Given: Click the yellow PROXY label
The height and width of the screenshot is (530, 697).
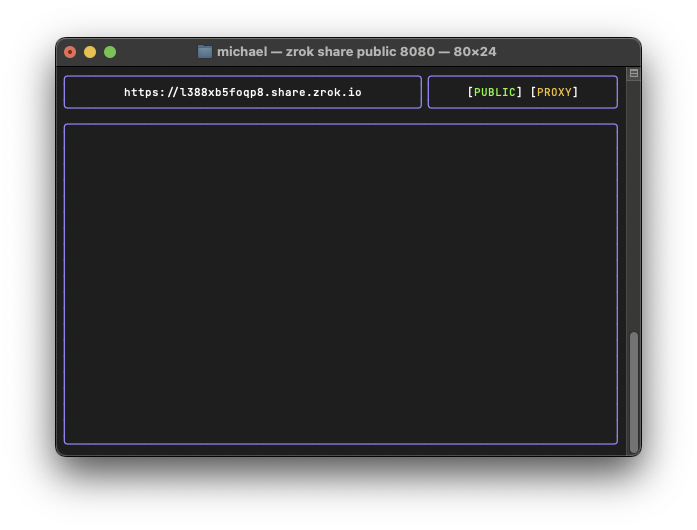Looking at the screenshot, I should coord(554,92).
